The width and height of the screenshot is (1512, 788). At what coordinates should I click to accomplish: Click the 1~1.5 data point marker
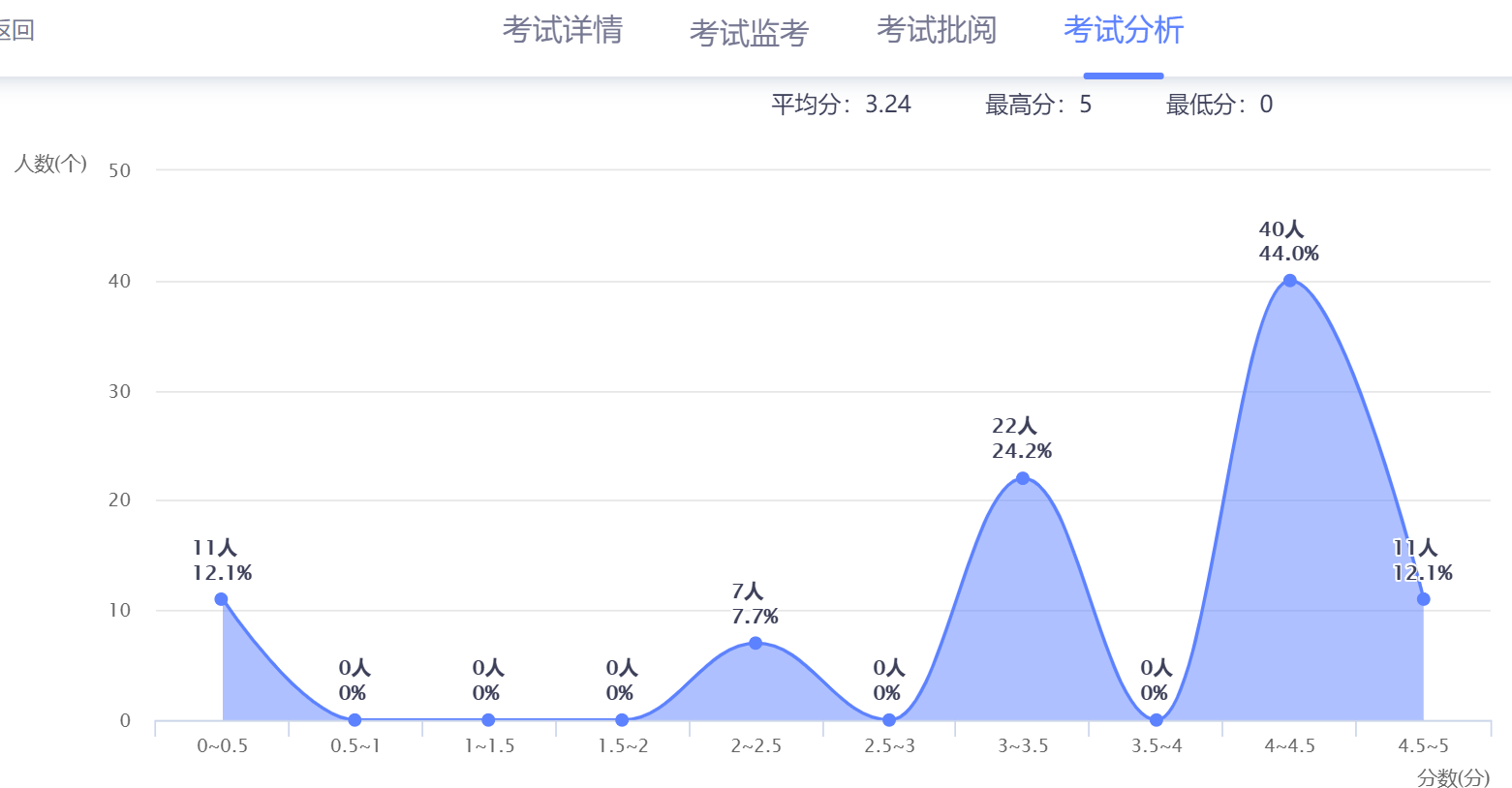pyautogui.click(x=488, y=720)
